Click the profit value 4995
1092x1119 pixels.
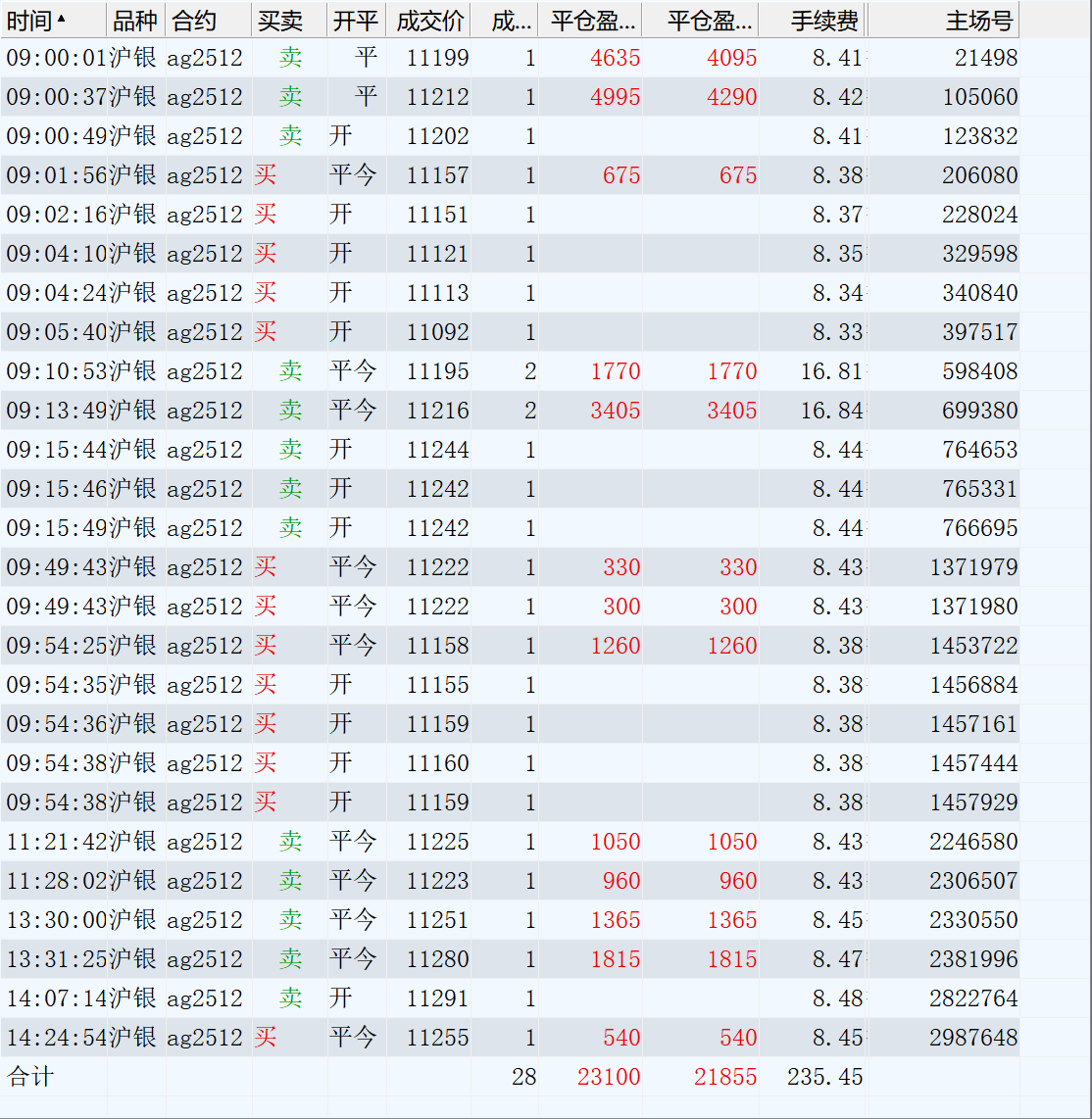pyautogui.click(x=615, y=97)
